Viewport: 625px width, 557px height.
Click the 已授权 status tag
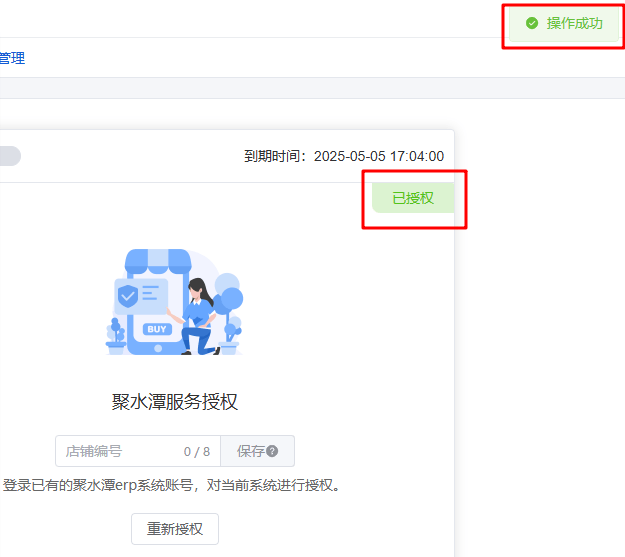point(413,198)
